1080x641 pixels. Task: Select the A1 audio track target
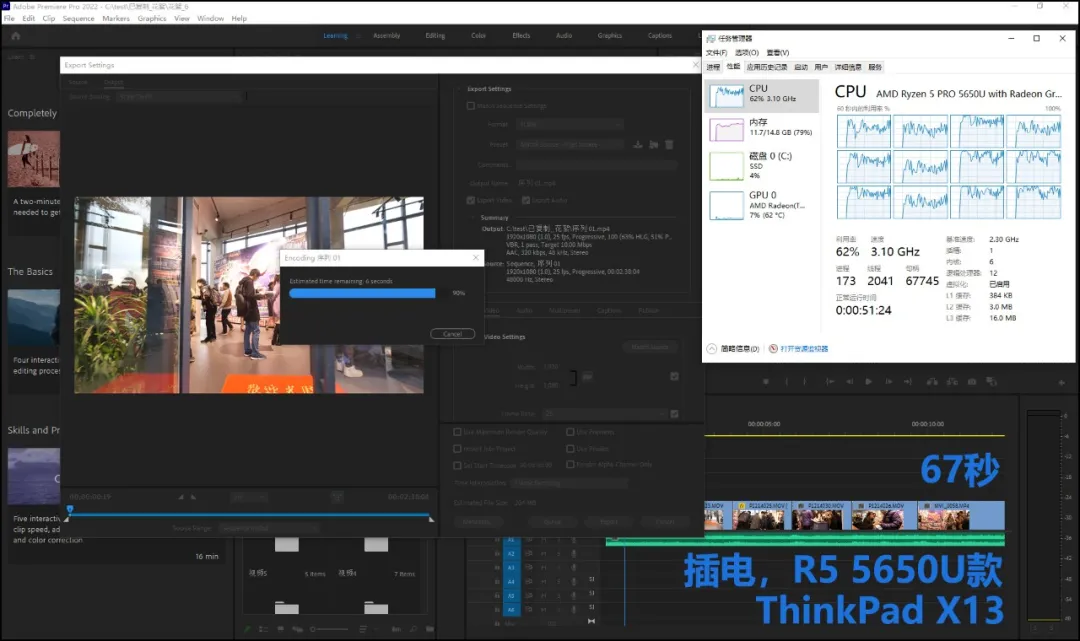click(510, 540)
